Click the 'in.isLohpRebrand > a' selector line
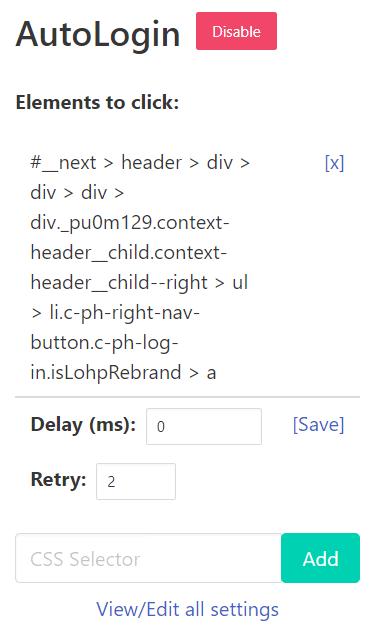This screenshot has height=636, width=373. click(123, 373)
